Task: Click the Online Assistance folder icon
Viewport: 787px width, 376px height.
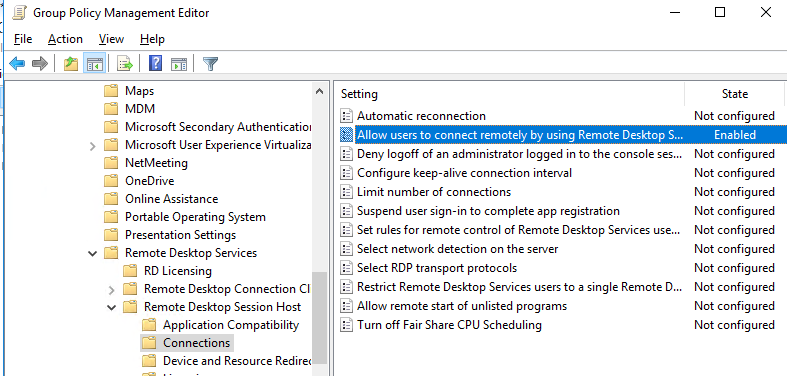Action: coord(110,199)
